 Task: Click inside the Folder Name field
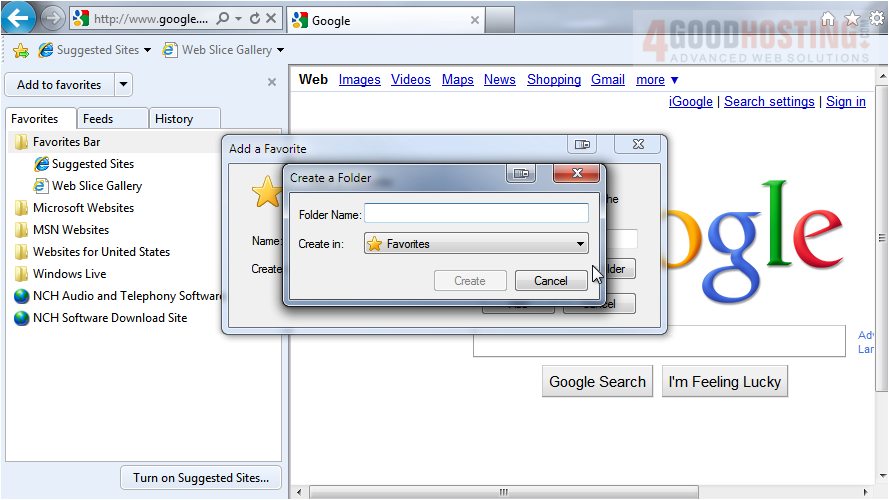pos(476,213)
